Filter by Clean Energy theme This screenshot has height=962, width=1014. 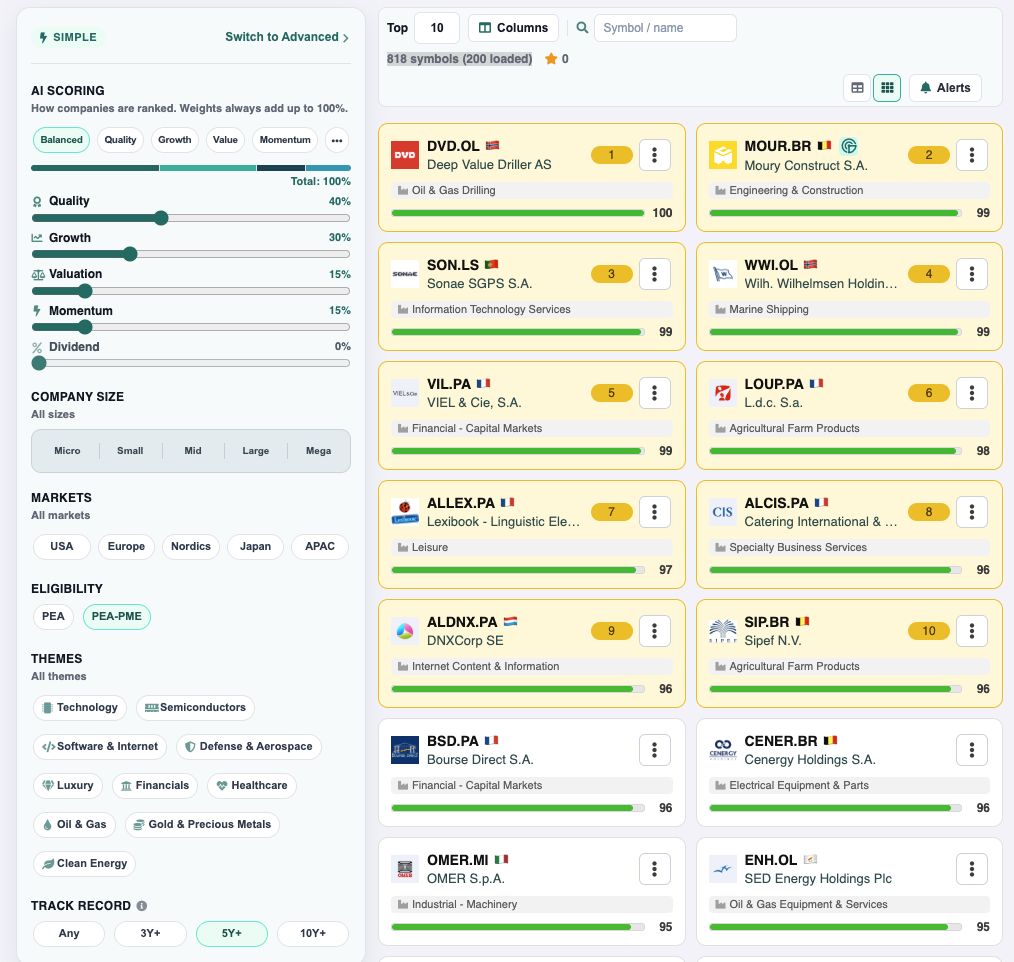pyautogui.click(x=85, y=864)
